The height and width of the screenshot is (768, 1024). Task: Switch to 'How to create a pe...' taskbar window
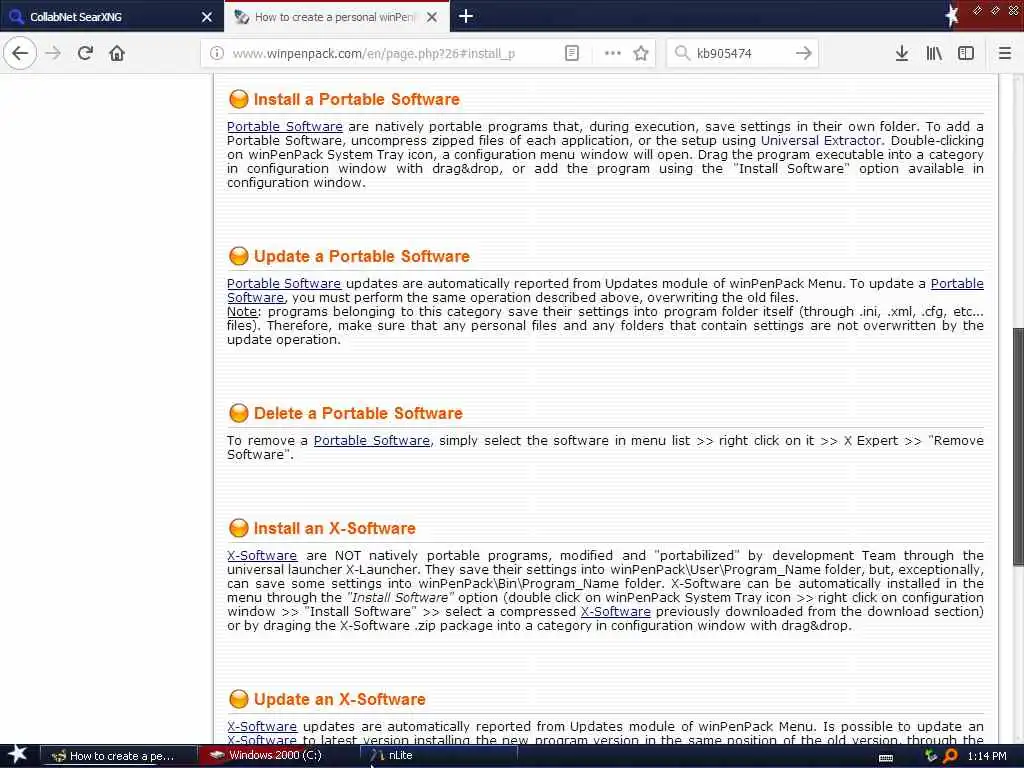(x=119, y=756)
